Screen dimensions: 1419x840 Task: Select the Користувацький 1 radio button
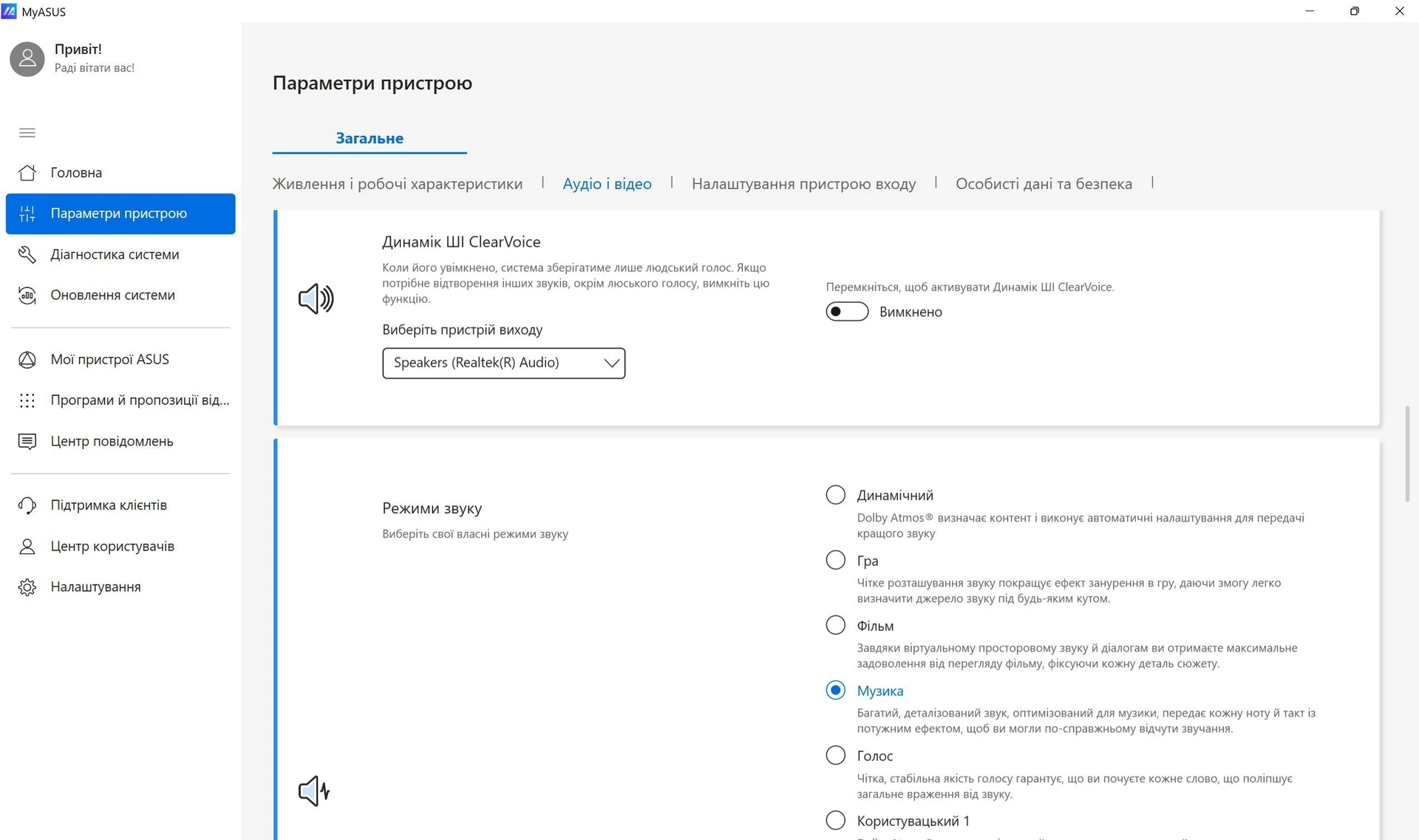pyautogui.click(x=835, y=820)
